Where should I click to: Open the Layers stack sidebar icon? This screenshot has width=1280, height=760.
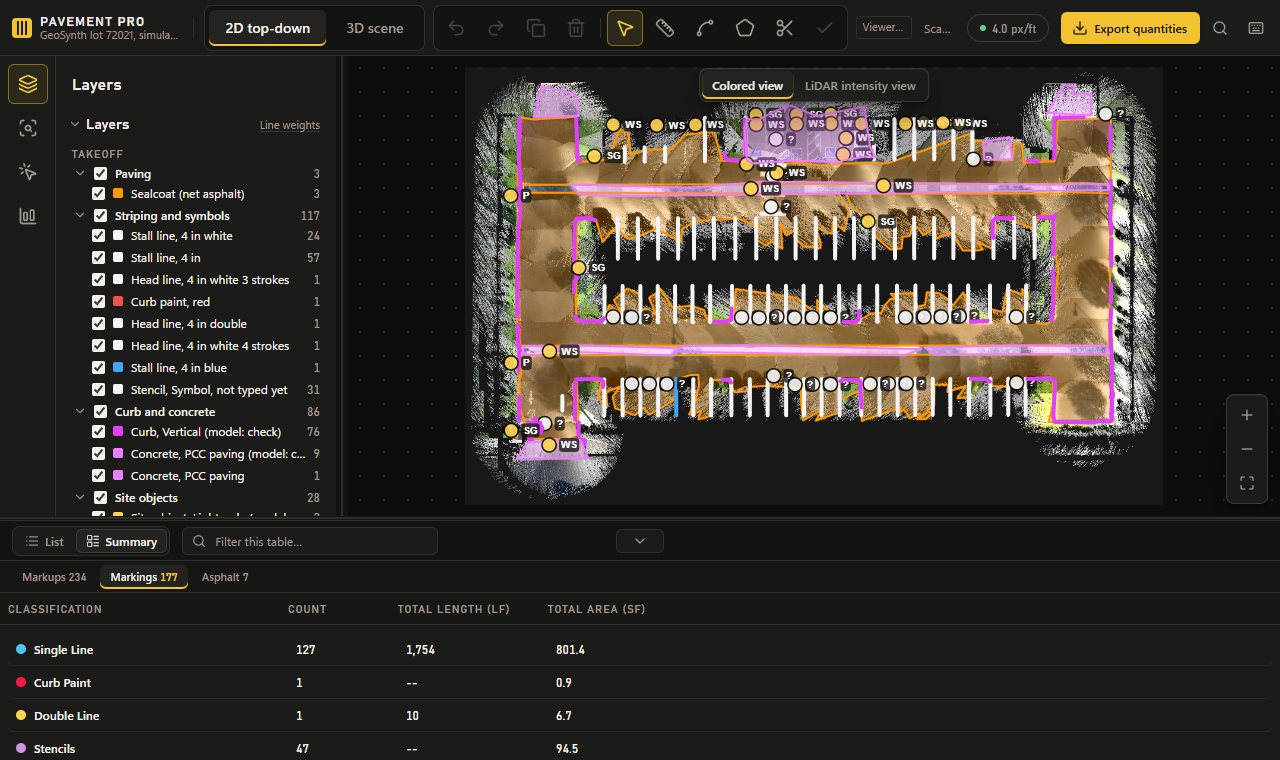click(28, 84)
